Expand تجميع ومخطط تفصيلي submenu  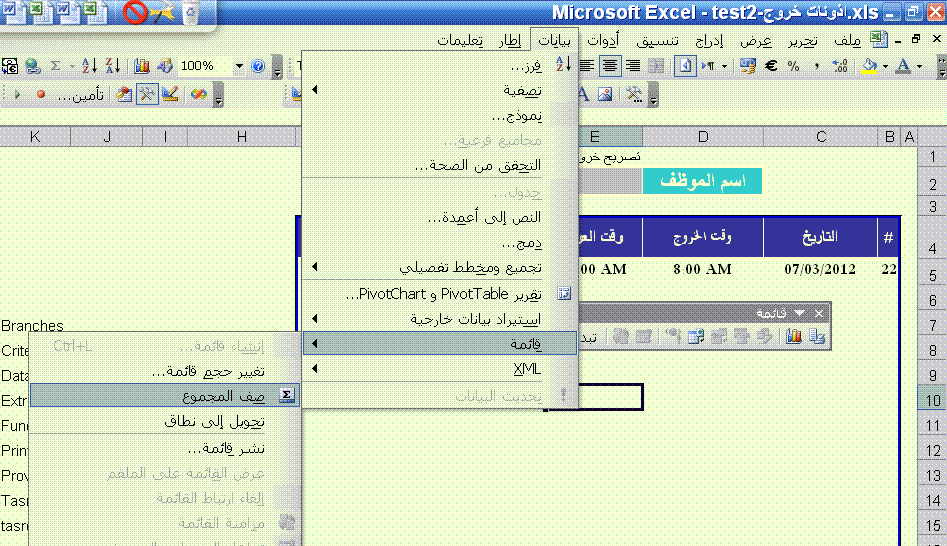[440, 267]
